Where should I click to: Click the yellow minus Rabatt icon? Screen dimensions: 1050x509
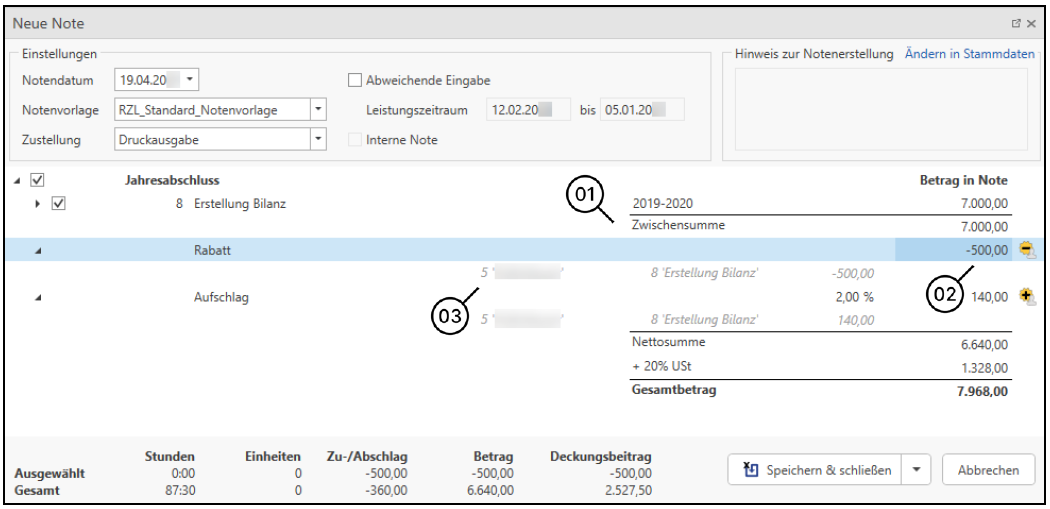click(1026, 250)
